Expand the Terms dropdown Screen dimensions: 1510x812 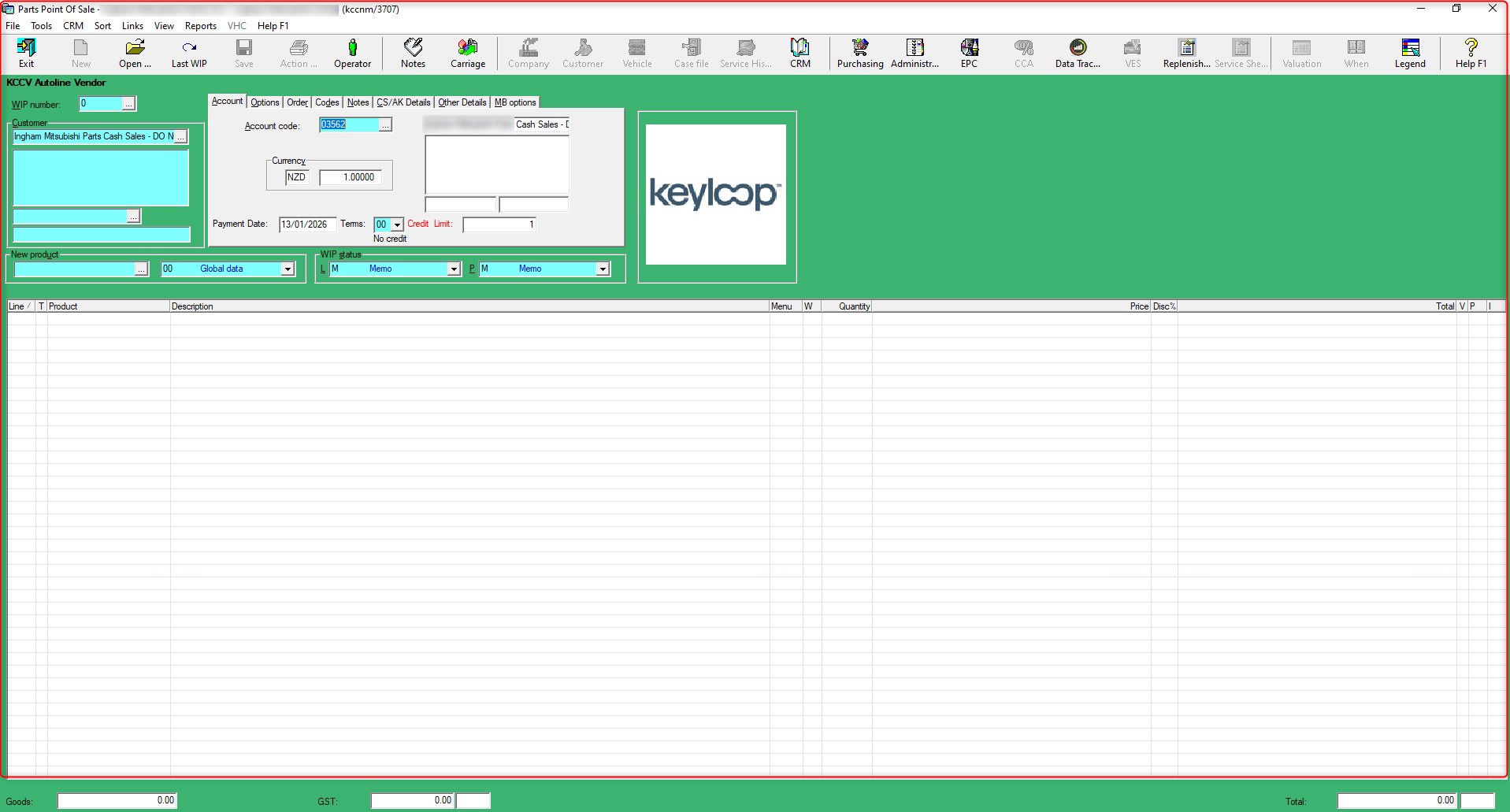(x=397, y=225)
